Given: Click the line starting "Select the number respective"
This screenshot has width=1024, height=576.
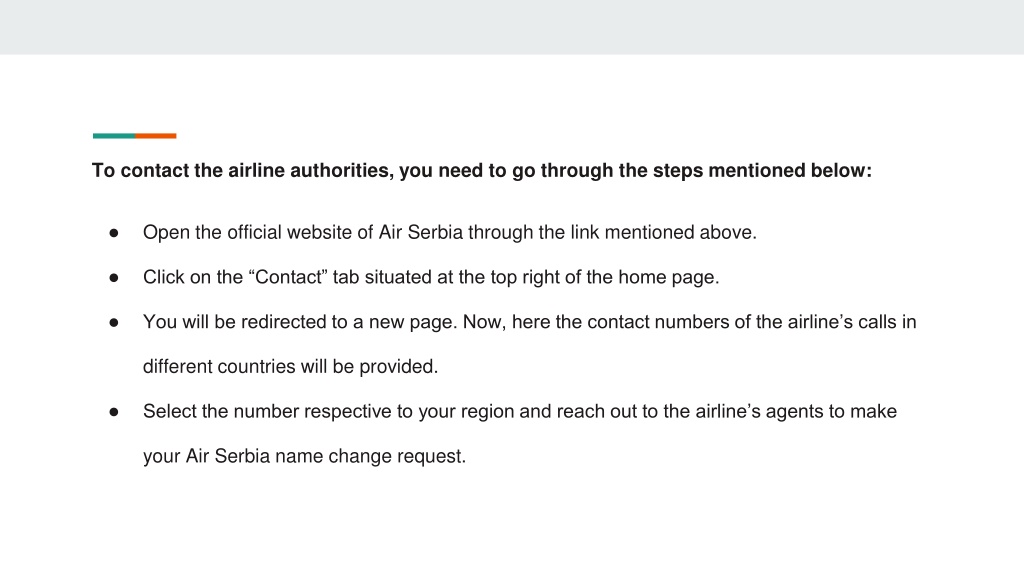Looking at the screenshot, I should [520, 411].
